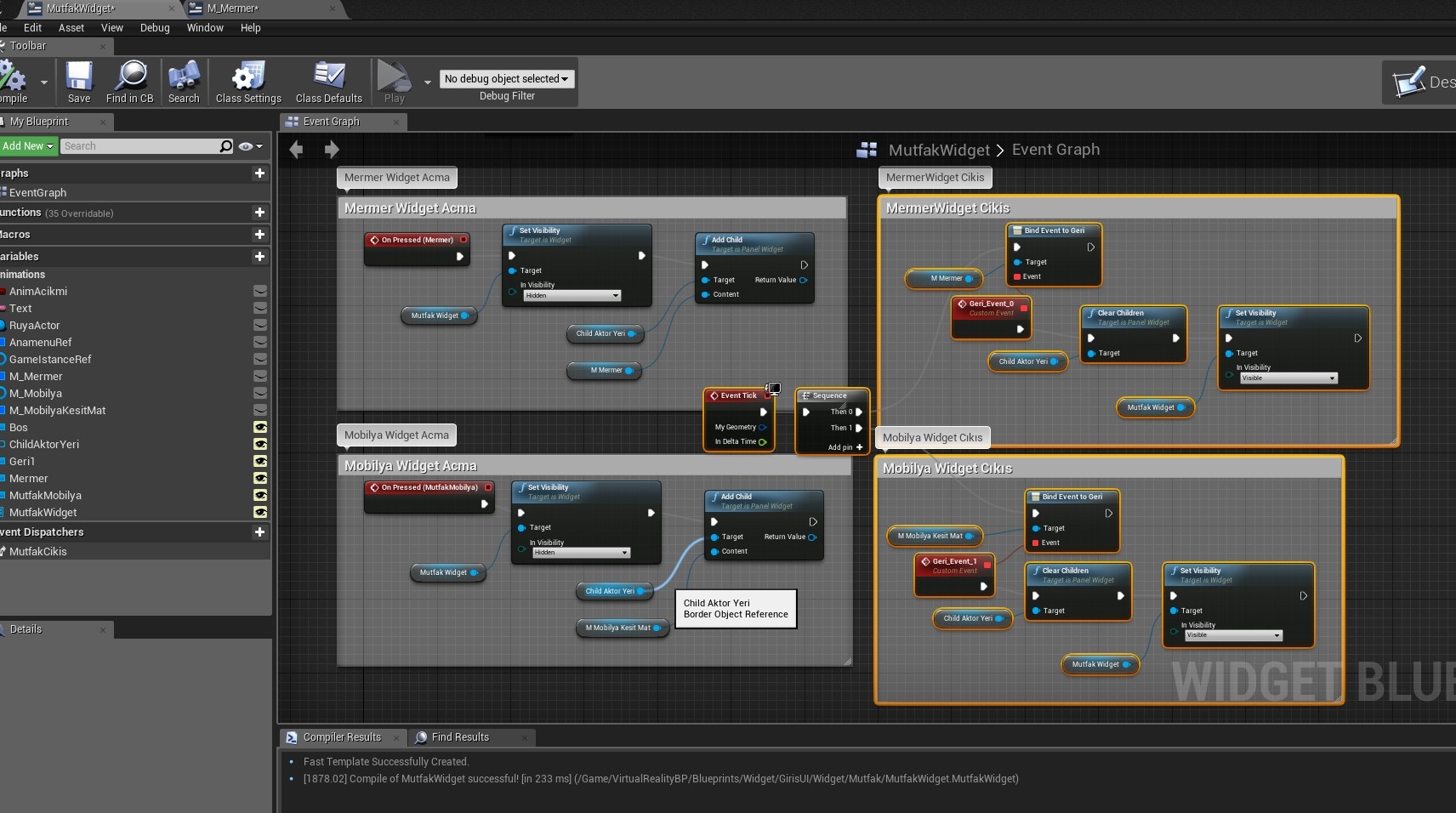
Task: Switch to the Find Results tab
Action: pyautogui.click(x=460, y=737)
